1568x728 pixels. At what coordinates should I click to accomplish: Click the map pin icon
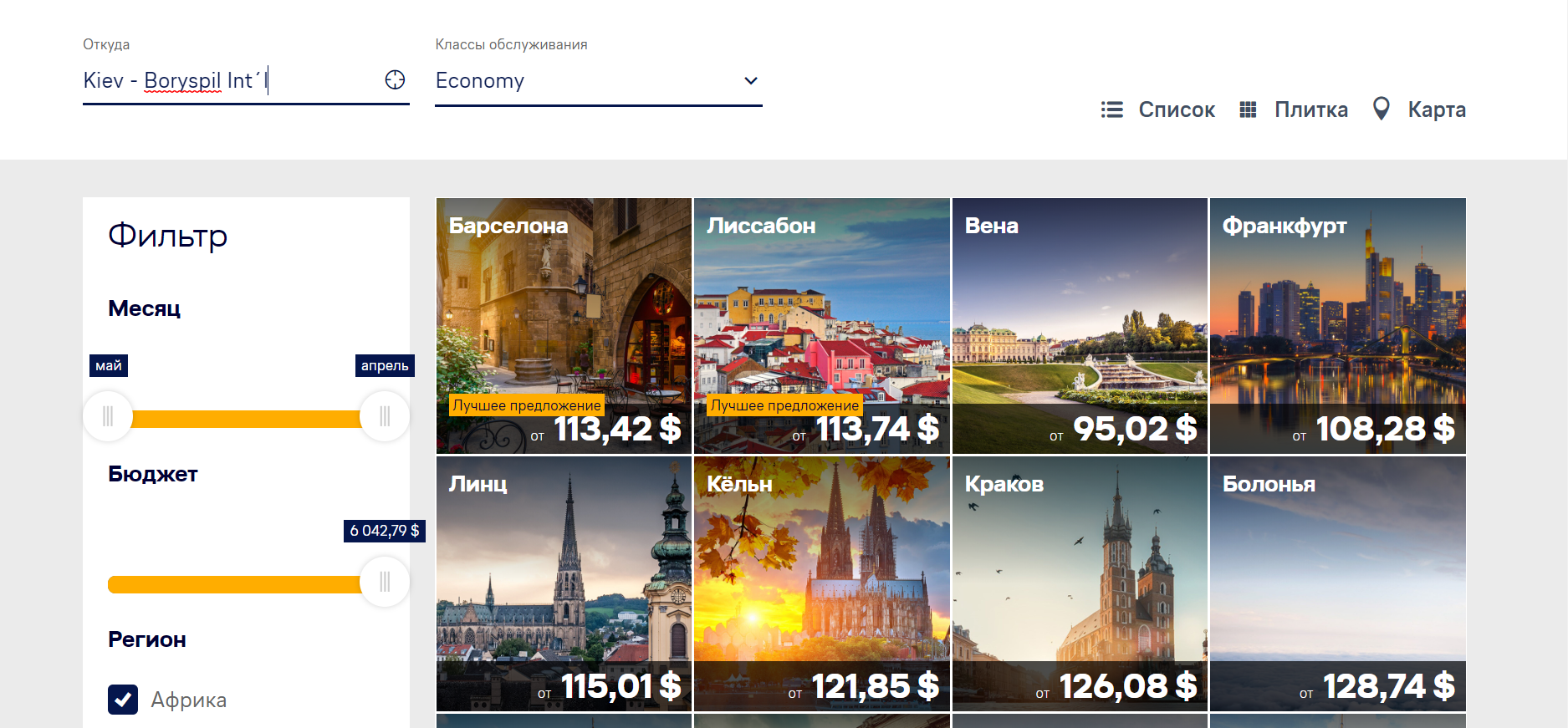click(x=1382, y=109)
